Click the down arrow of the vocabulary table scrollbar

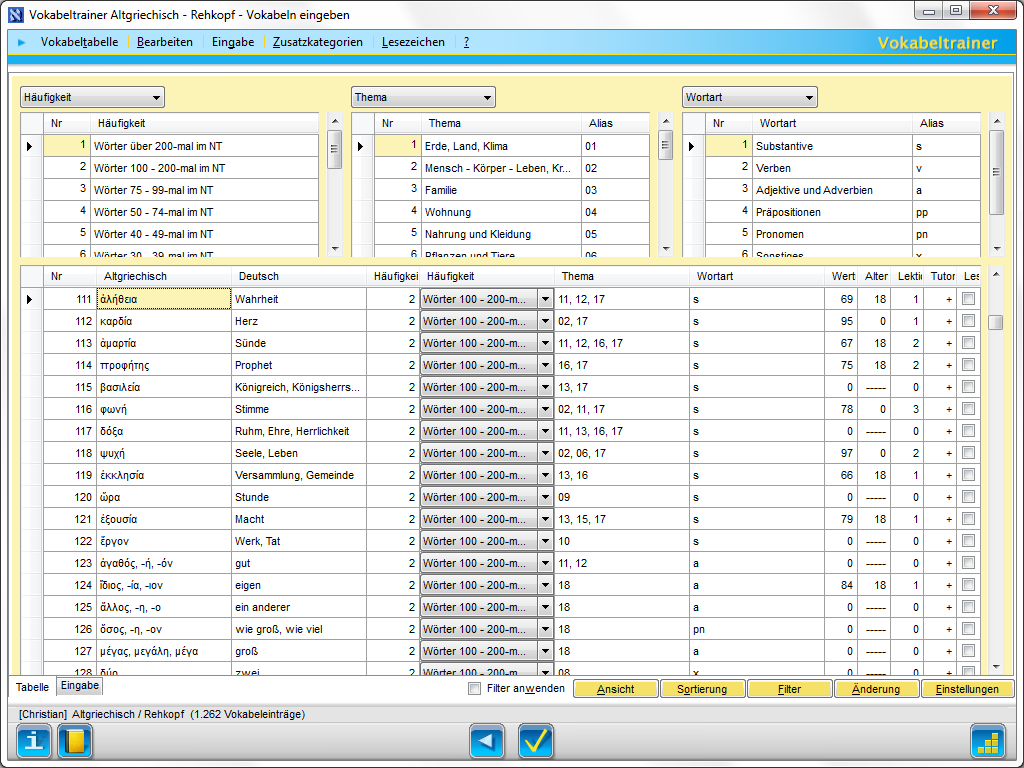996,667
